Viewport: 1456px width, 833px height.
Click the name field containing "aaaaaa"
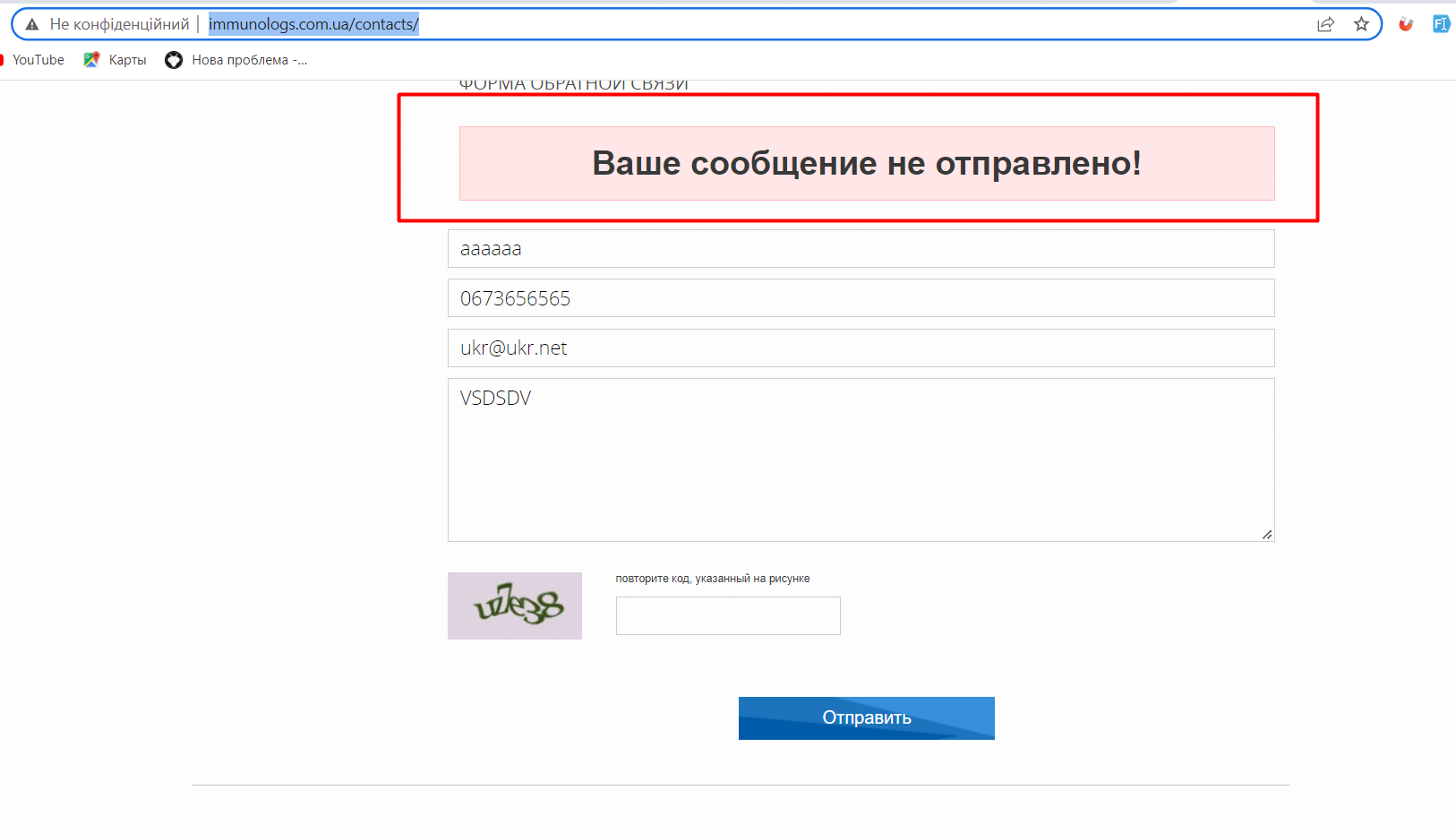tap(861, 249)
